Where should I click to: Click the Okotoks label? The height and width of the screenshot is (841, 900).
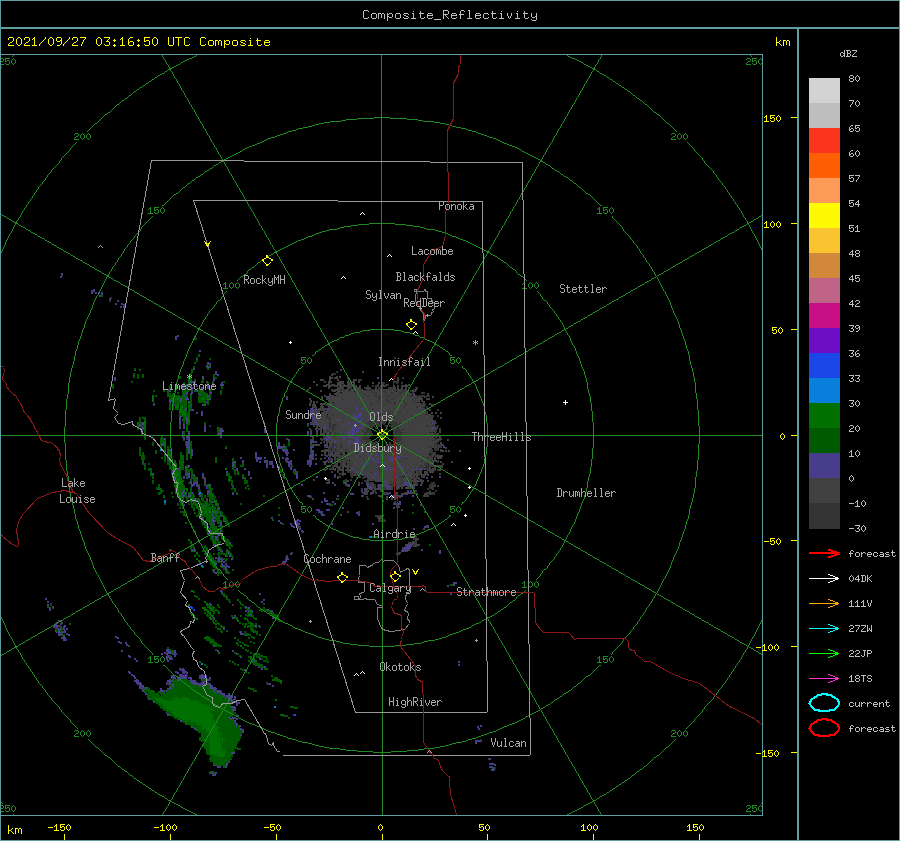click(x=400, y=667)
